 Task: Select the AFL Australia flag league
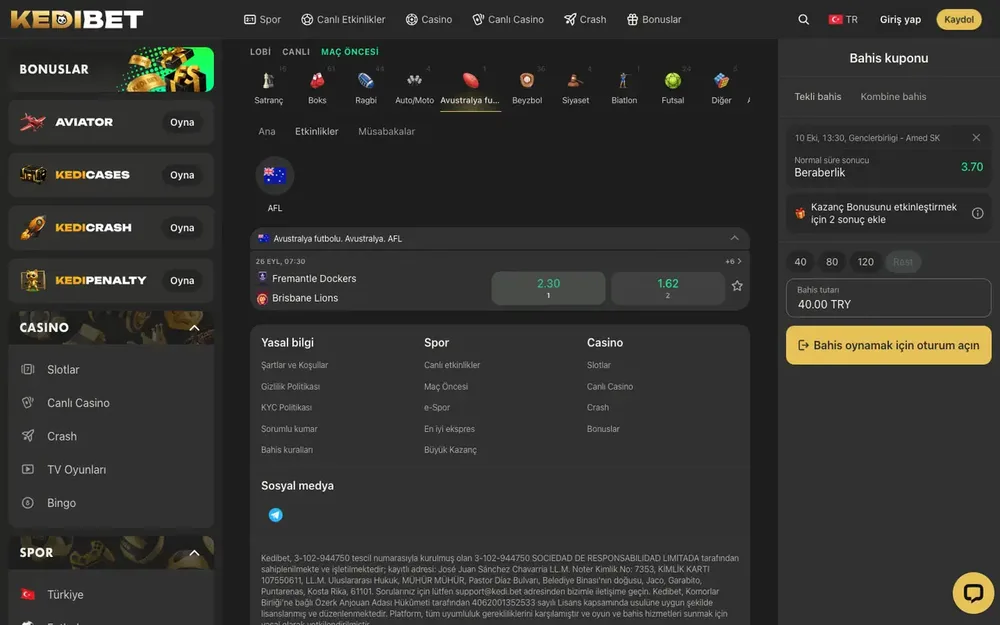(275, 175)
